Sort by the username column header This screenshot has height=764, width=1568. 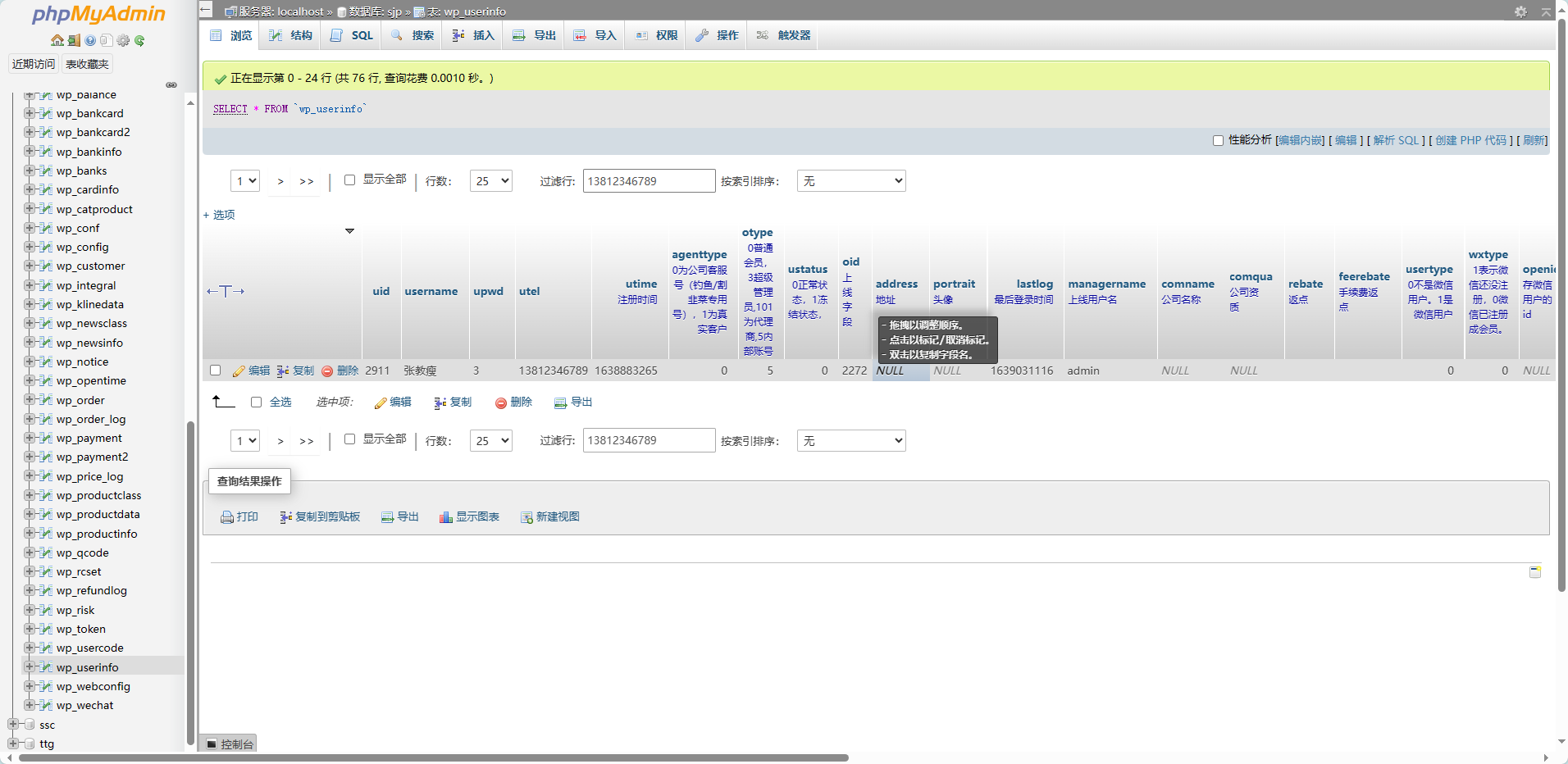tap(431, 291)
